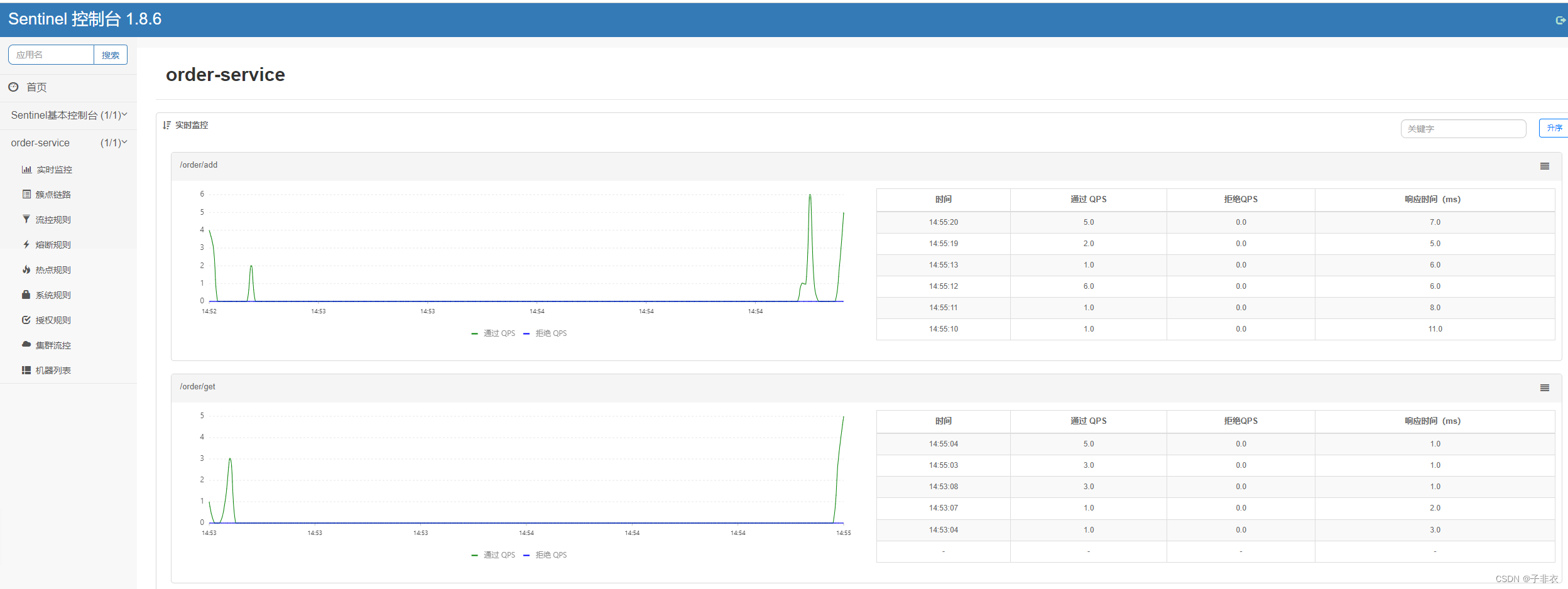Open 熔断规则 in the sidebar
Viewport: 1568px width, 589px height.
pyautogui.click(x=53, y=245)
